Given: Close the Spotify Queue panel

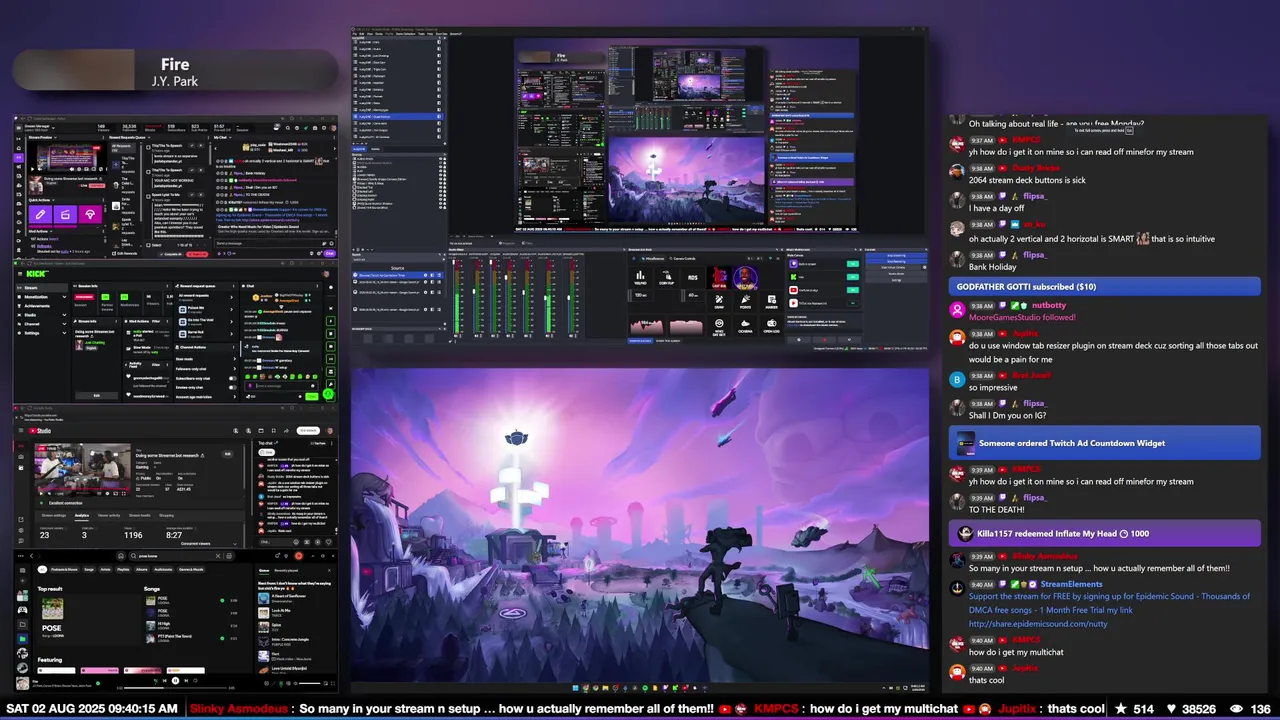Looking at the screenshot, I should 329,570.
